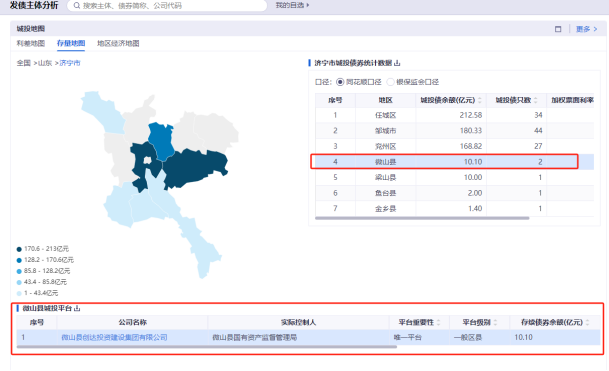This screenshot has width=609, height=371.
Task: Sort by 平台重要性 column arrows
Action: click(x=438, y=322)
